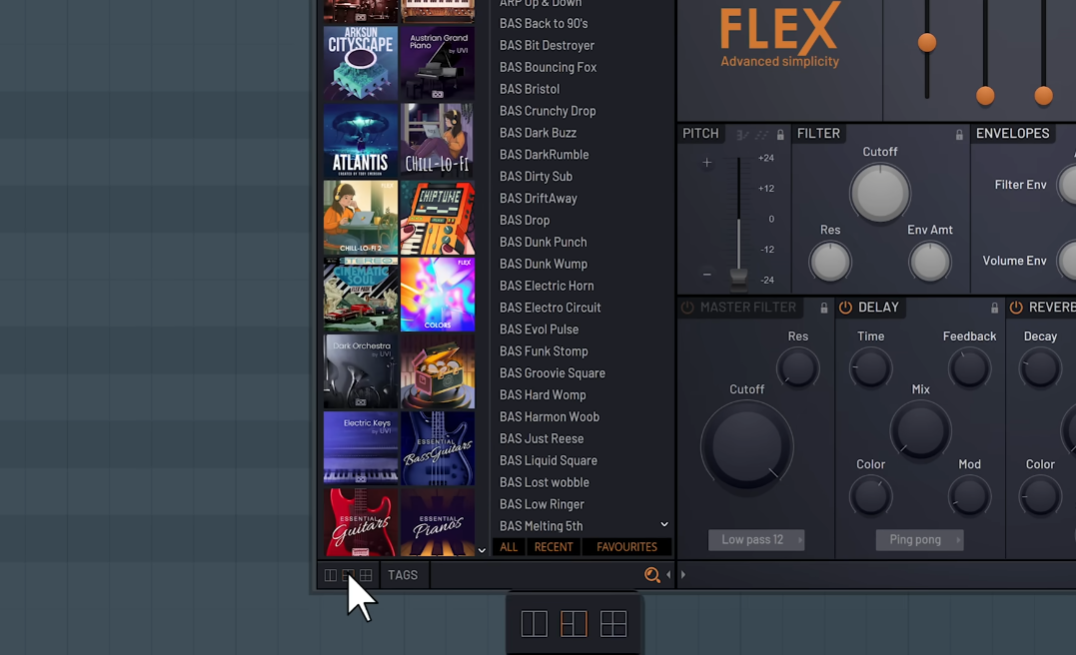Select the Atlantis pack cover
The width and height of the screenshot is (1076, 655).
[x=360, y=140]
